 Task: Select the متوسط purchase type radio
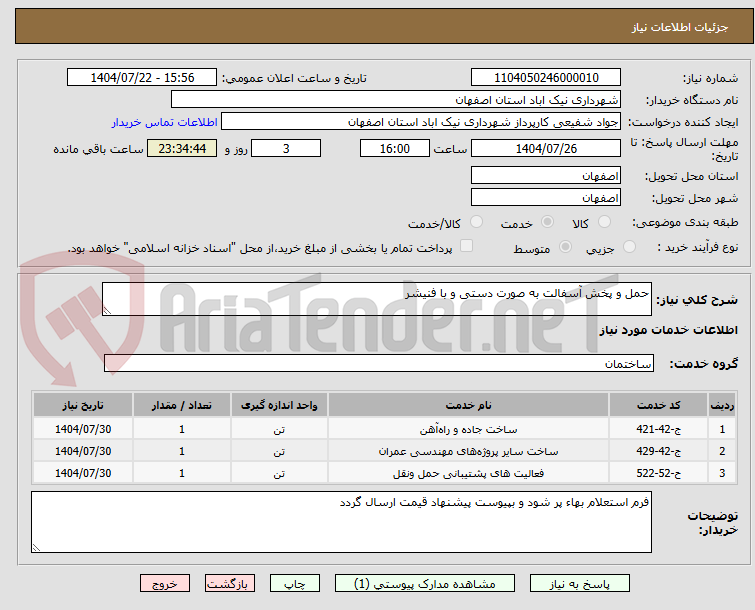click(x=565, y=247)
